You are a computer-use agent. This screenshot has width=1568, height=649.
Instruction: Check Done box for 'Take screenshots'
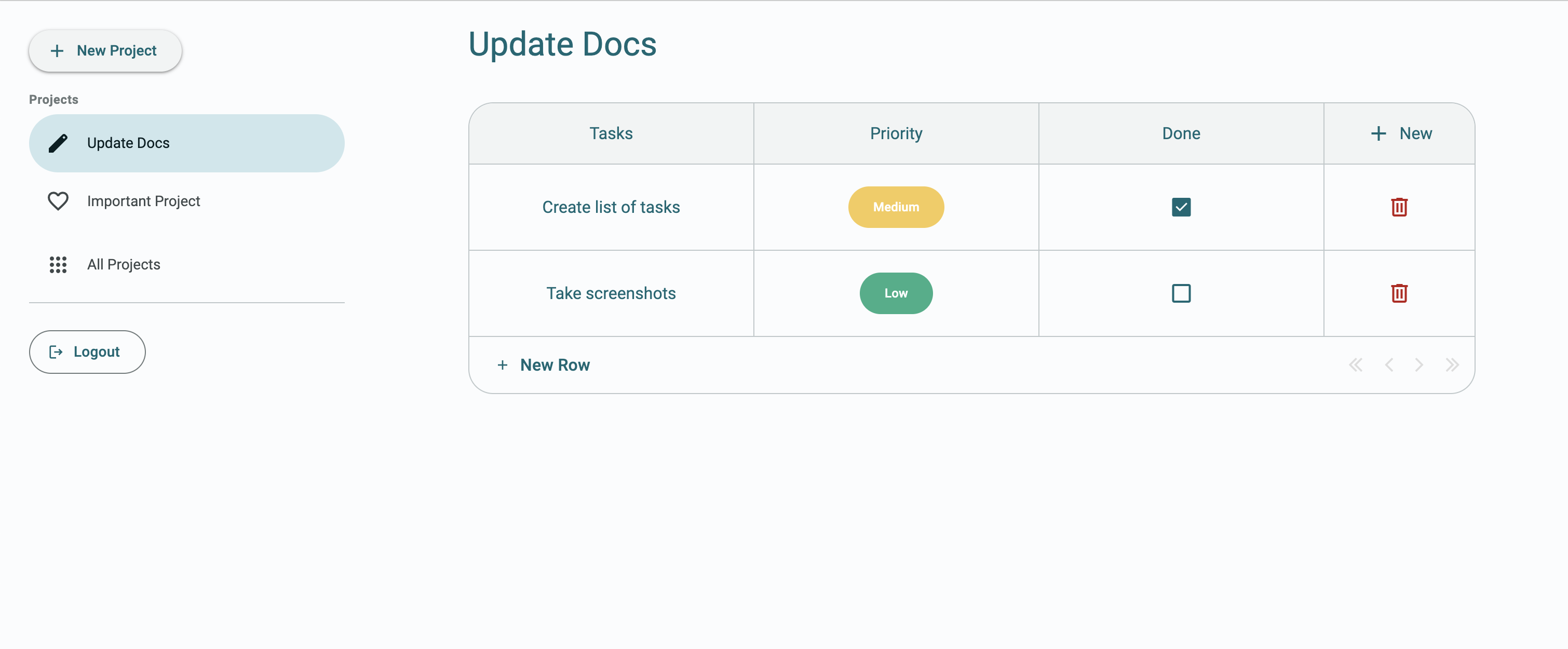pyautogui.click(x=1181, y=293)
